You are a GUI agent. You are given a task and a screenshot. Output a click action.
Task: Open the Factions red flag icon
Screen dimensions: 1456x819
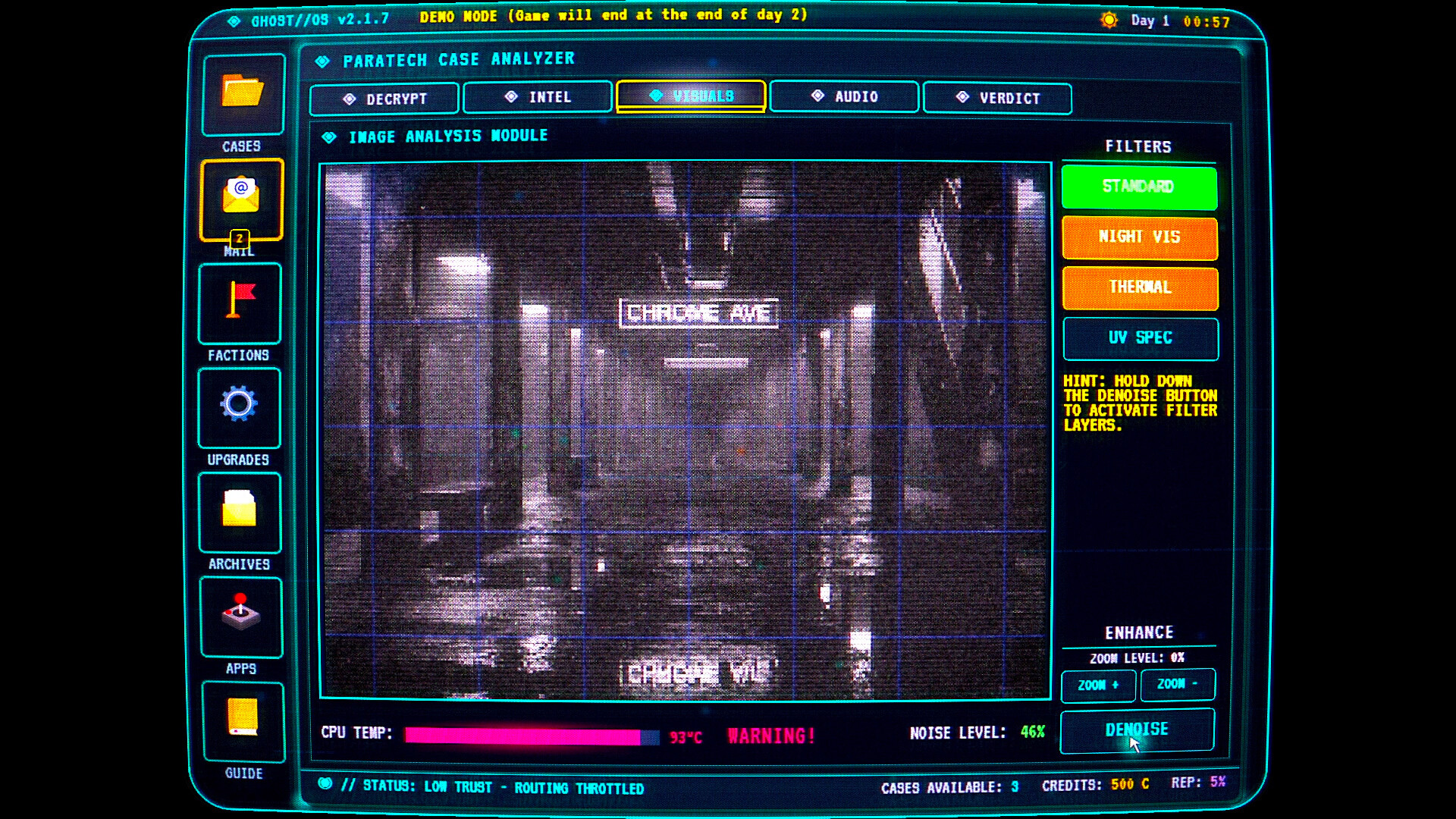click(x=240, y=303)
